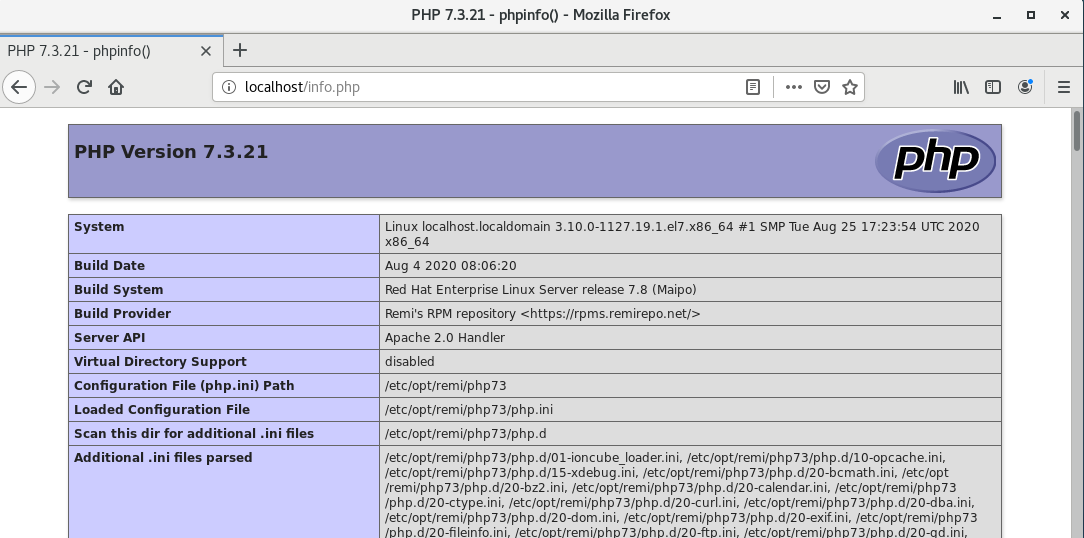The image size is (1084, 538).
Task: Click Configuration File (php.ini) Path label
Action: coord(184,386)
